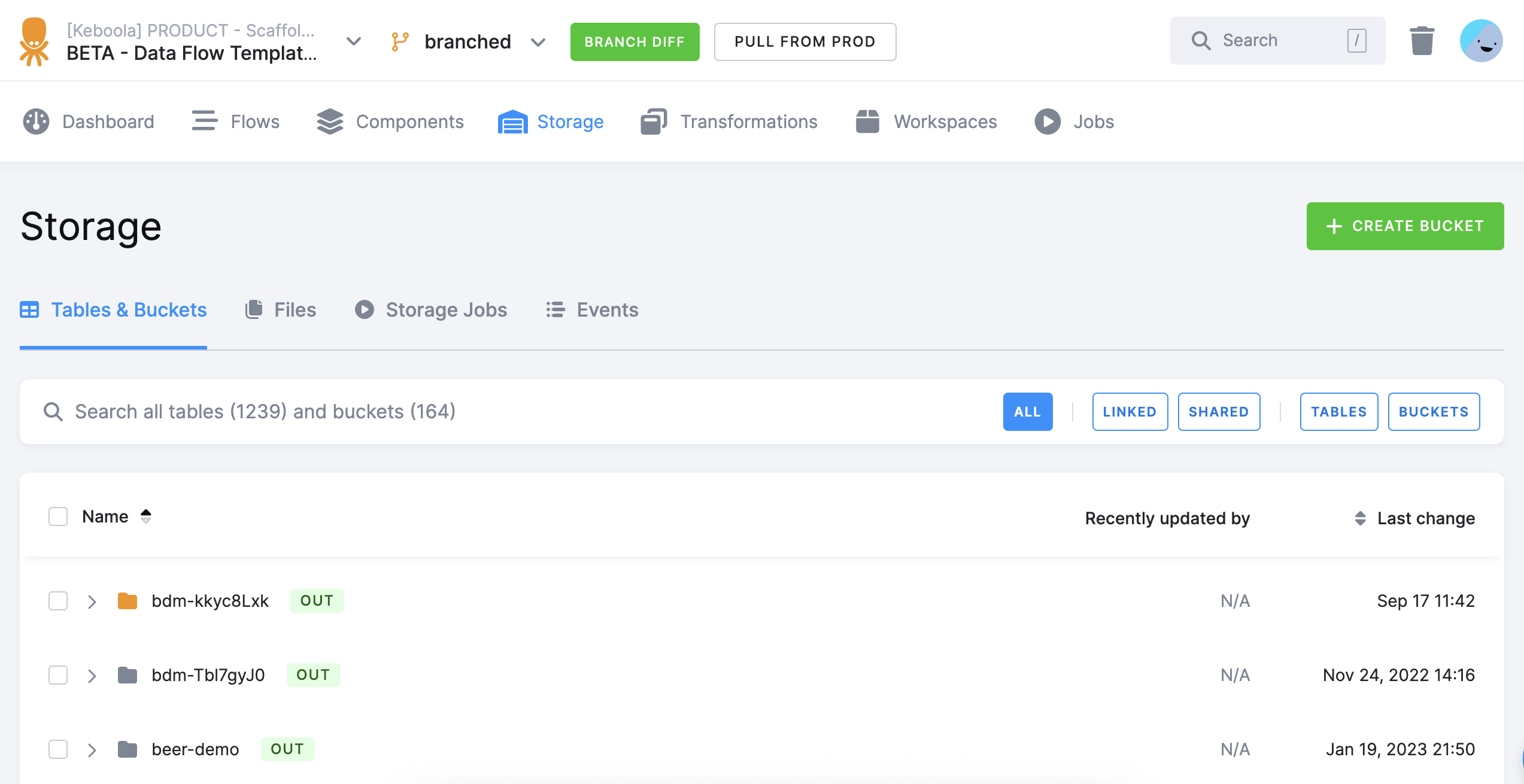
Task: Toggle the Last change sort arrows
Action: point(1359,518)
